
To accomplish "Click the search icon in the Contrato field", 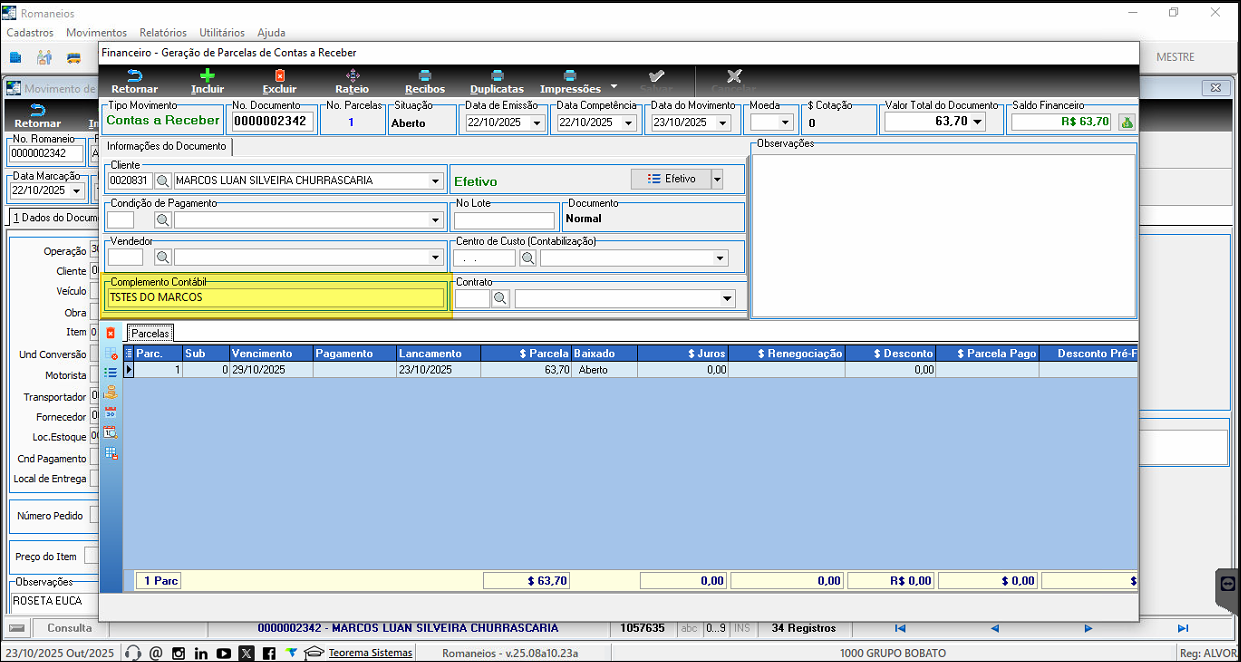I will tap(500, 298).
